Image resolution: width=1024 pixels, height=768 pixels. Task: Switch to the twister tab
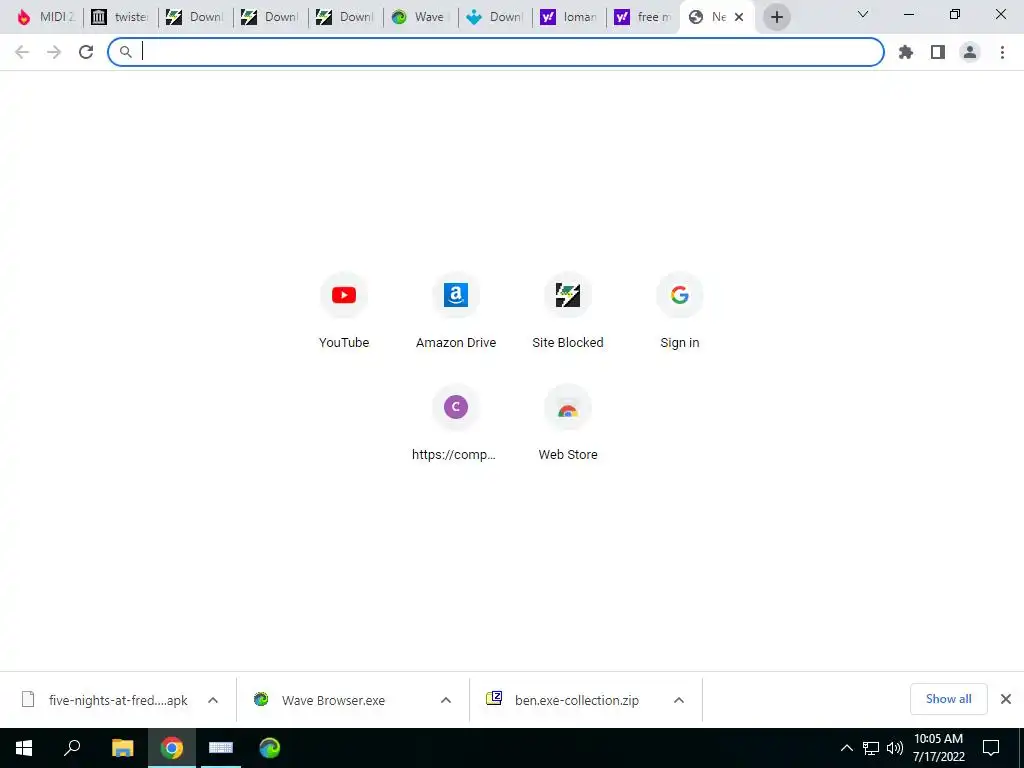click(121, 17)
